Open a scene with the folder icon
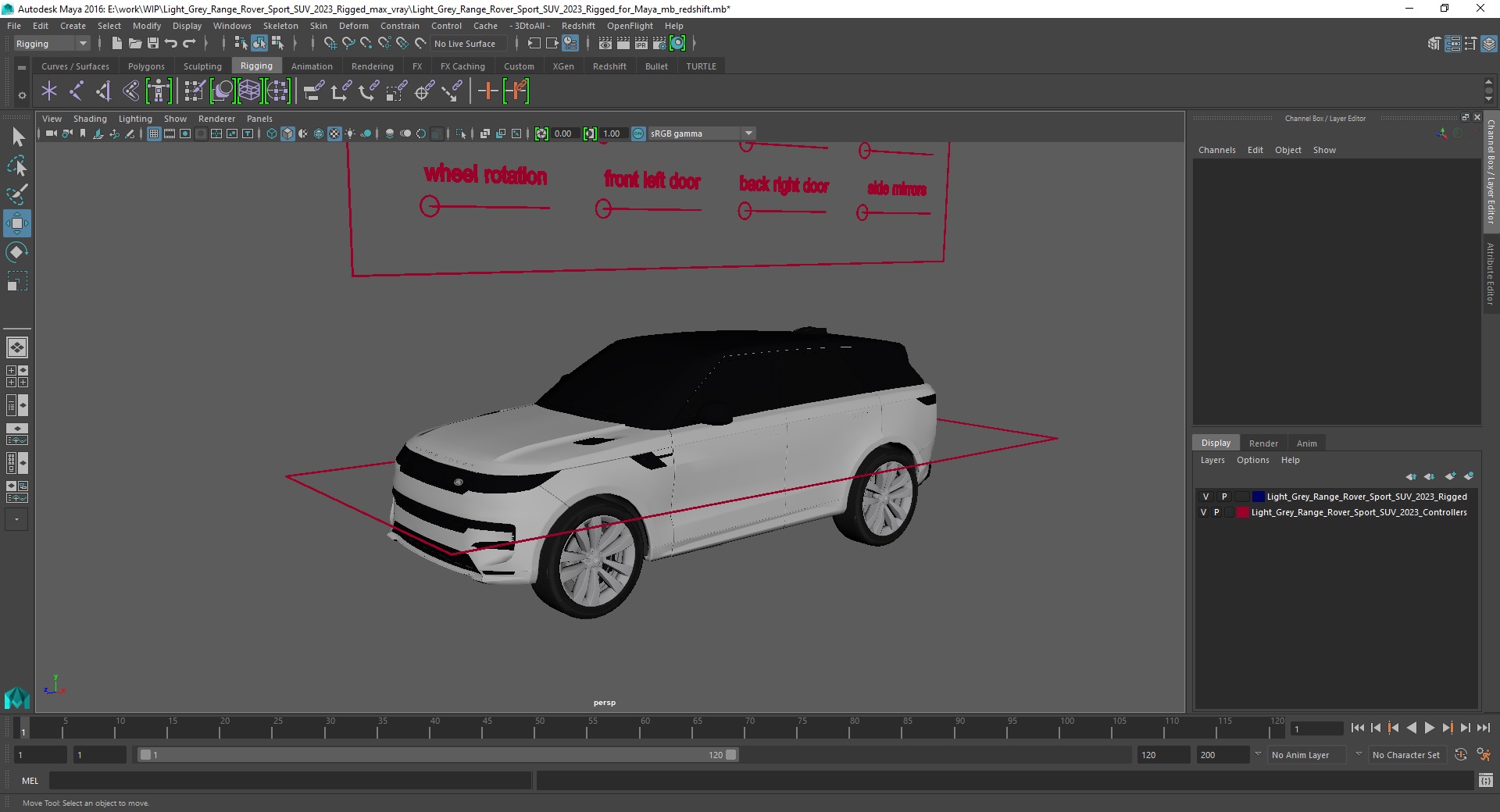The height and width of the screenshot is (812, 1500). pos(134,44)
